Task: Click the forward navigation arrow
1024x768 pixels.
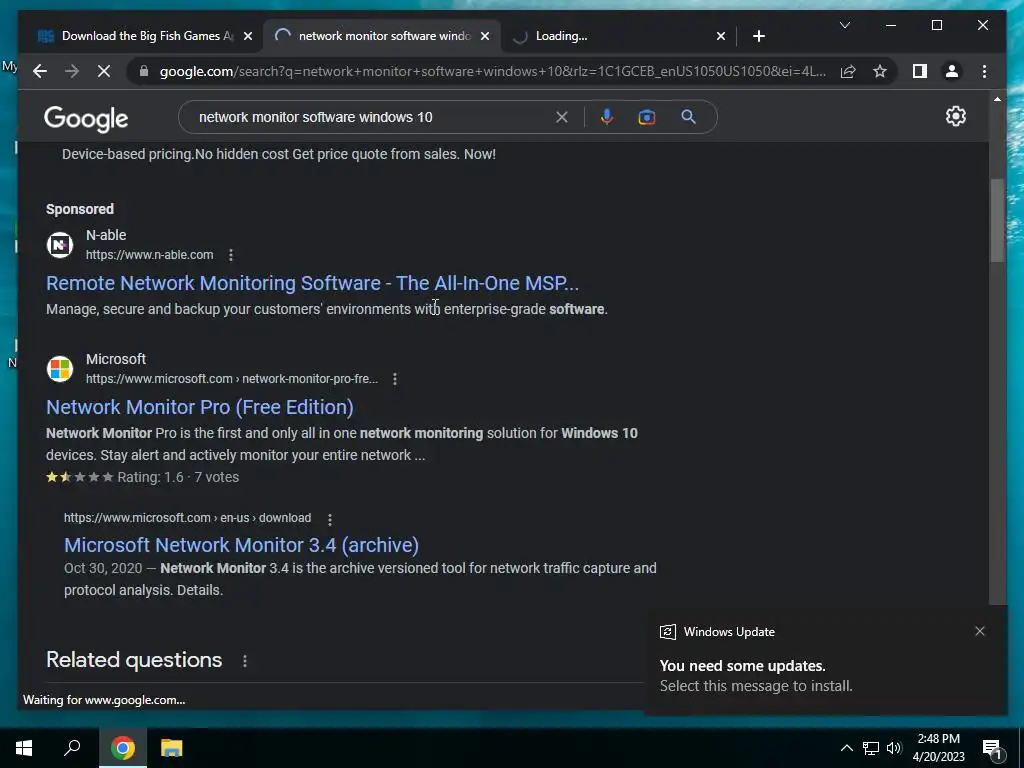Action: 72,71
